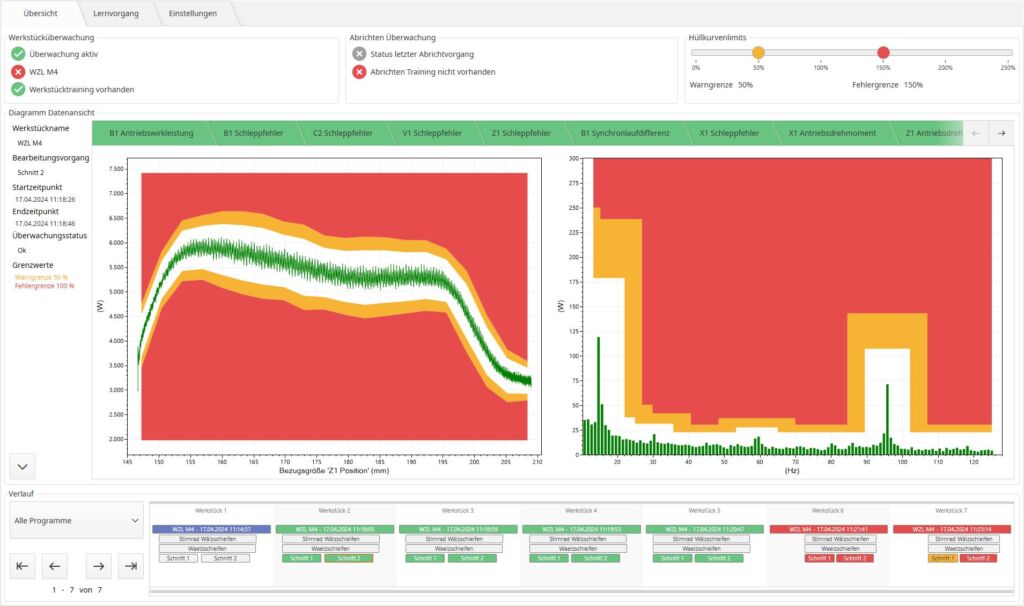The image size is (1024, 606).
Task: Click green check beside Werkstücktraining vorhanden
Action: [18, 89]
